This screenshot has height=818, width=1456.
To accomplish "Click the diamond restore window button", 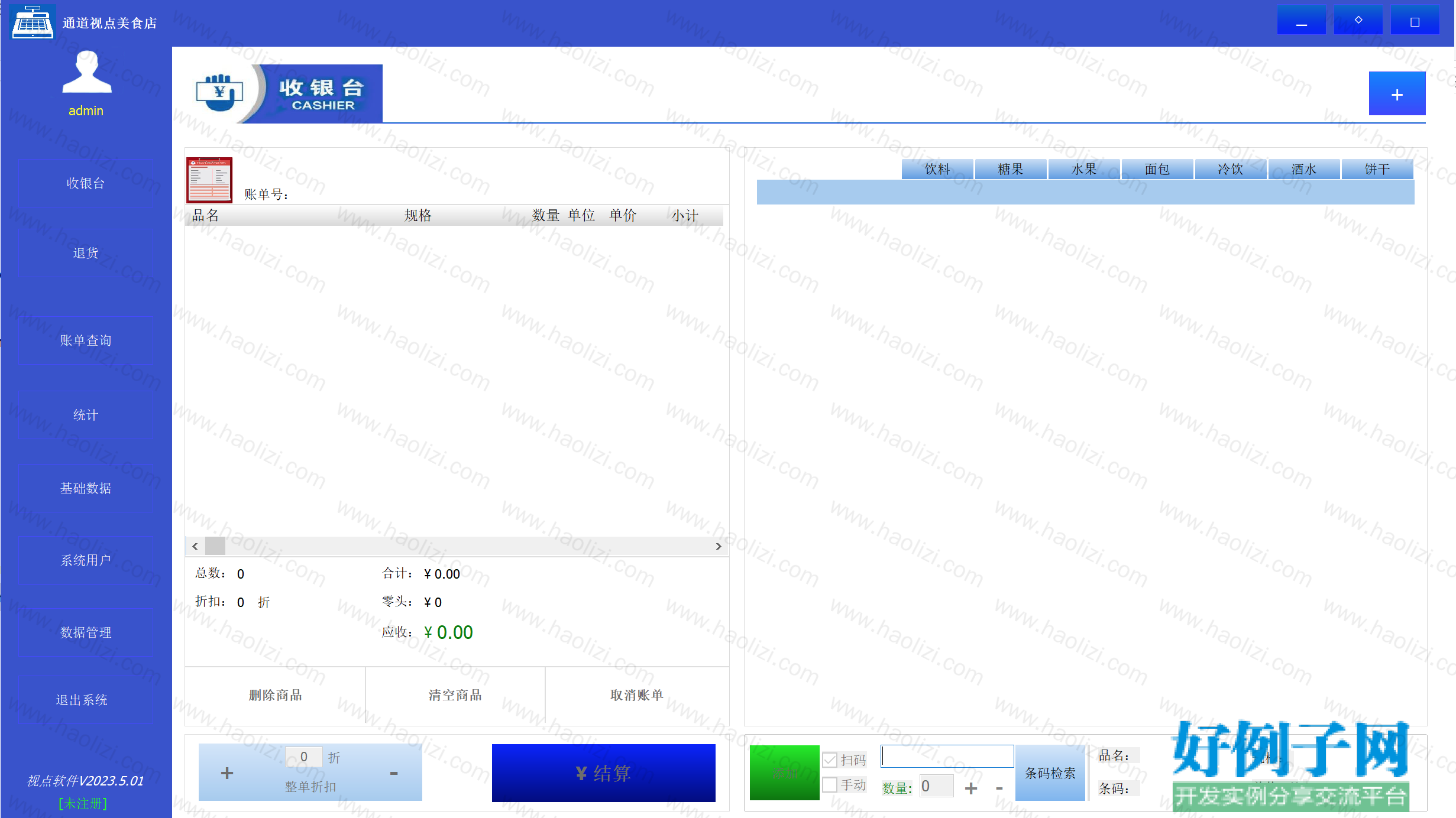I will 1358,20.
